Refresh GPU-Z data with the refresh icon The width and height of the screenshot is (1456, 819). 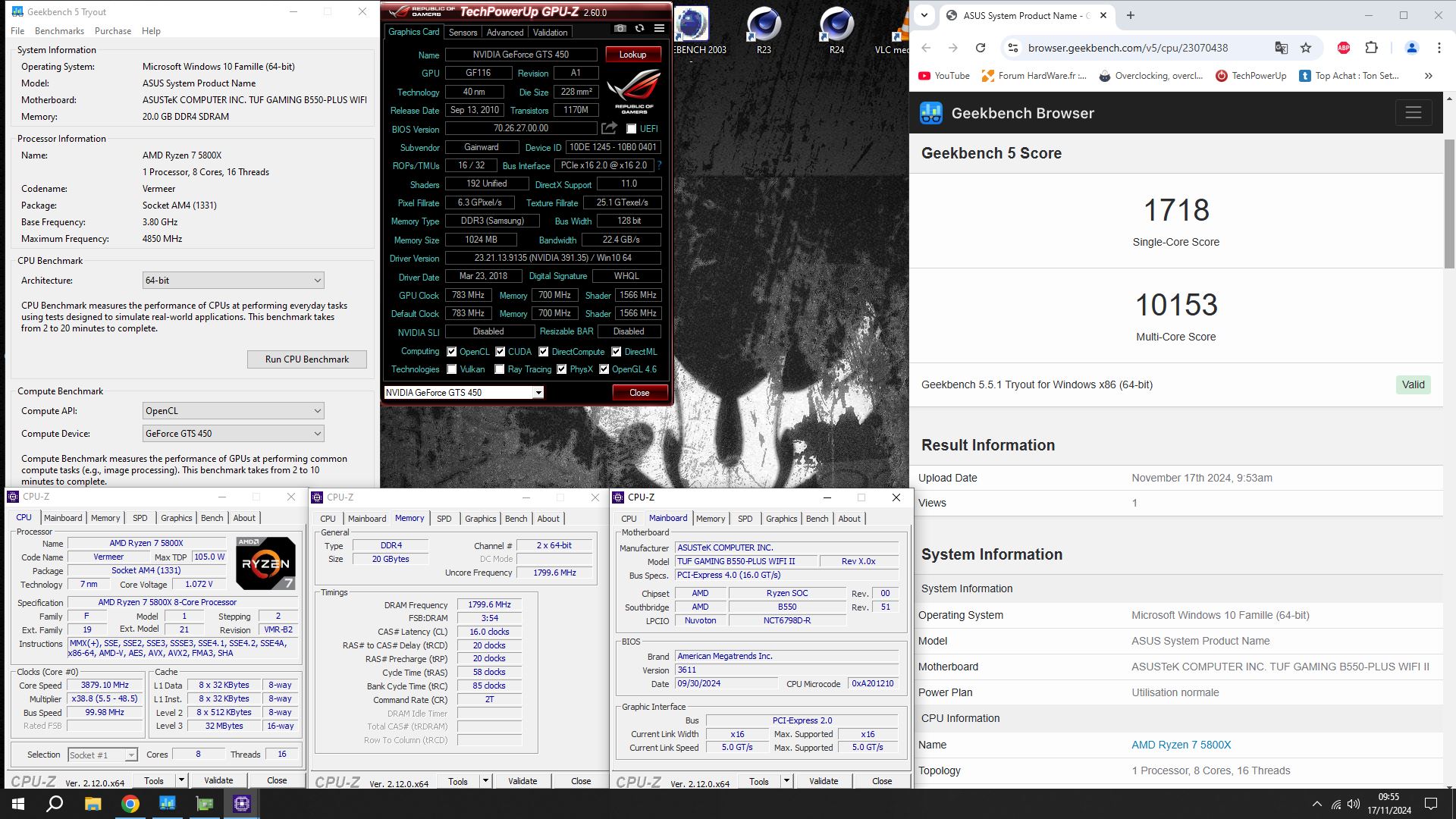point(639,28)
